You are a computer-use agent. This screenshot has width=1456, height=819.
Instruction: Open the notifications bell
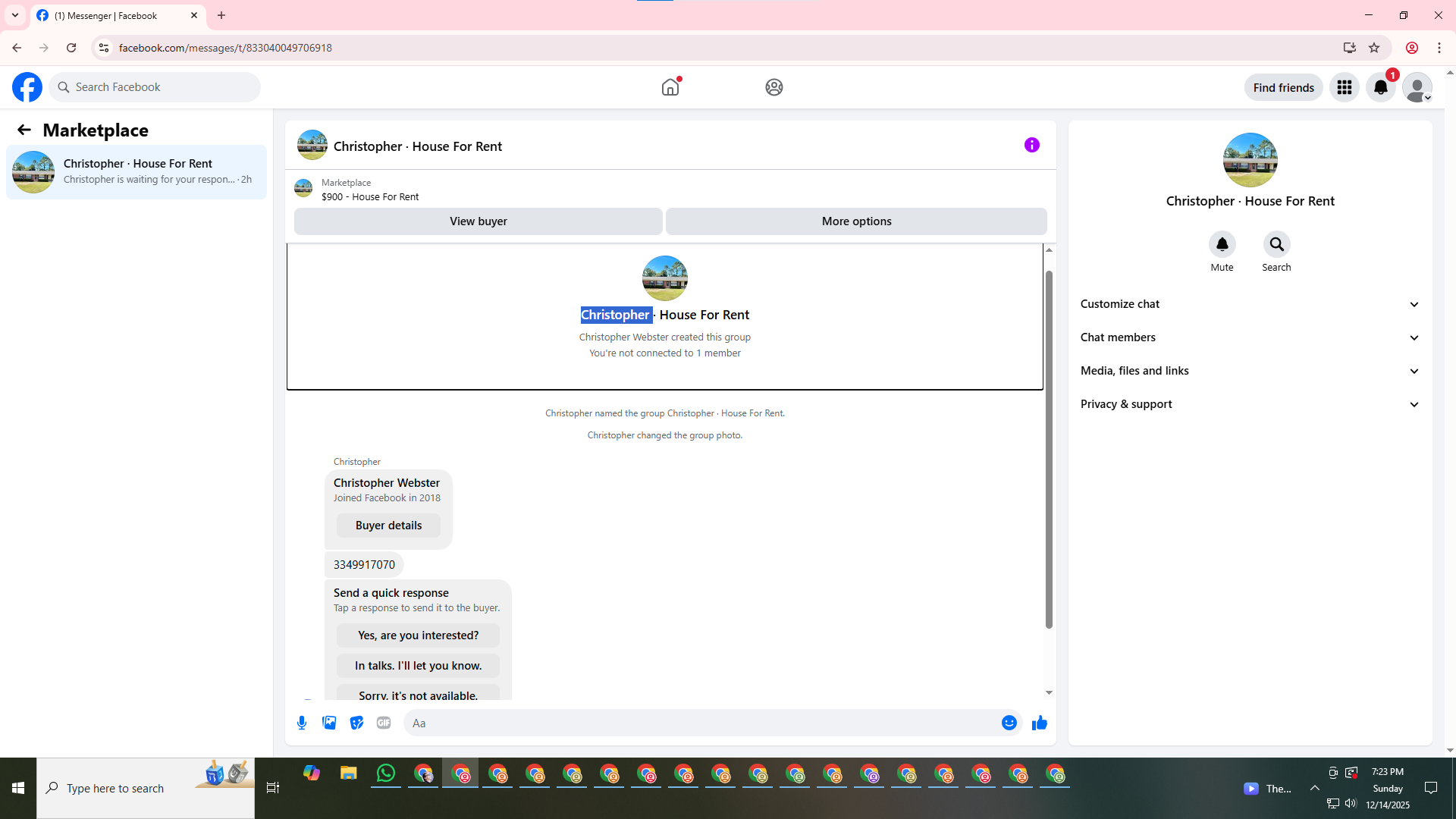click(1380, 87)
